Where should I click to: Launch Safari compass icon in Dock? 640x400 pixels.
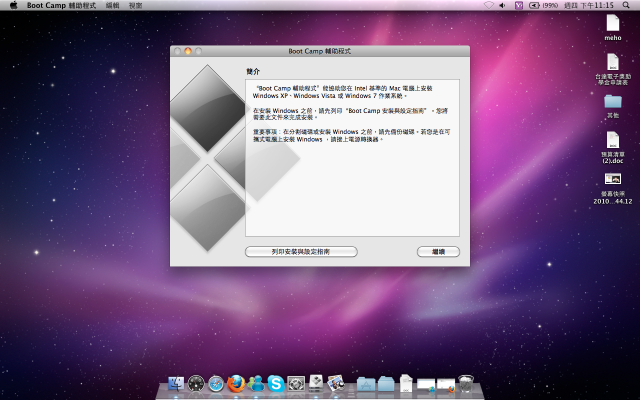point(216,384)
